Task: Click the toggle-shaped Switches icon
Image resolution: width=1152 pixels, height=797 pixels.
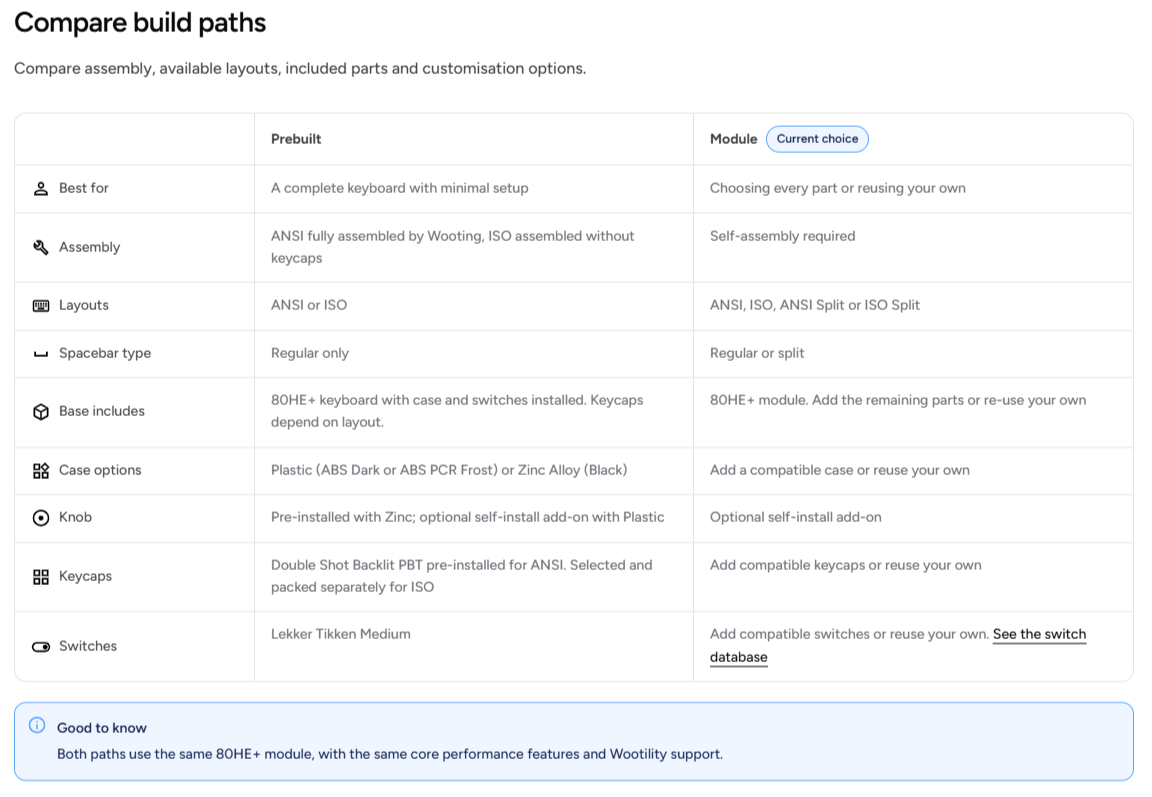Action: pos(41,647)
